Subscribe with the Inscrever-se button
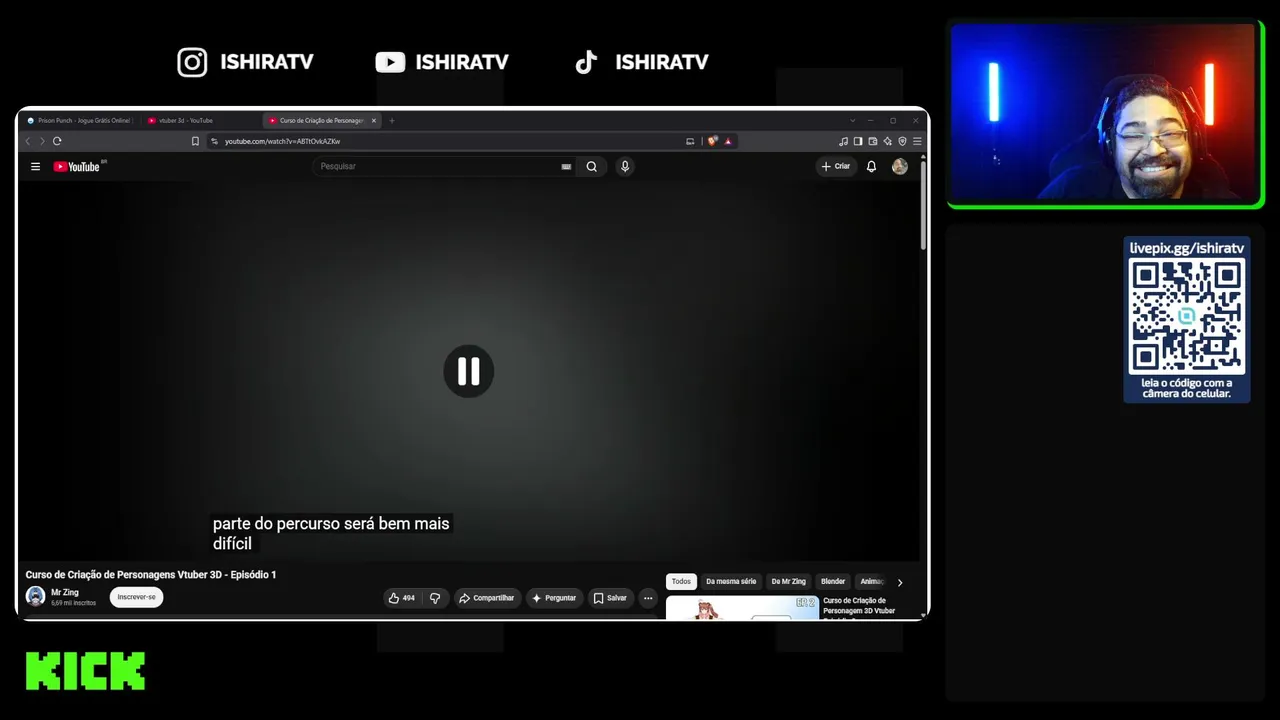 click(x=136, y=597)
